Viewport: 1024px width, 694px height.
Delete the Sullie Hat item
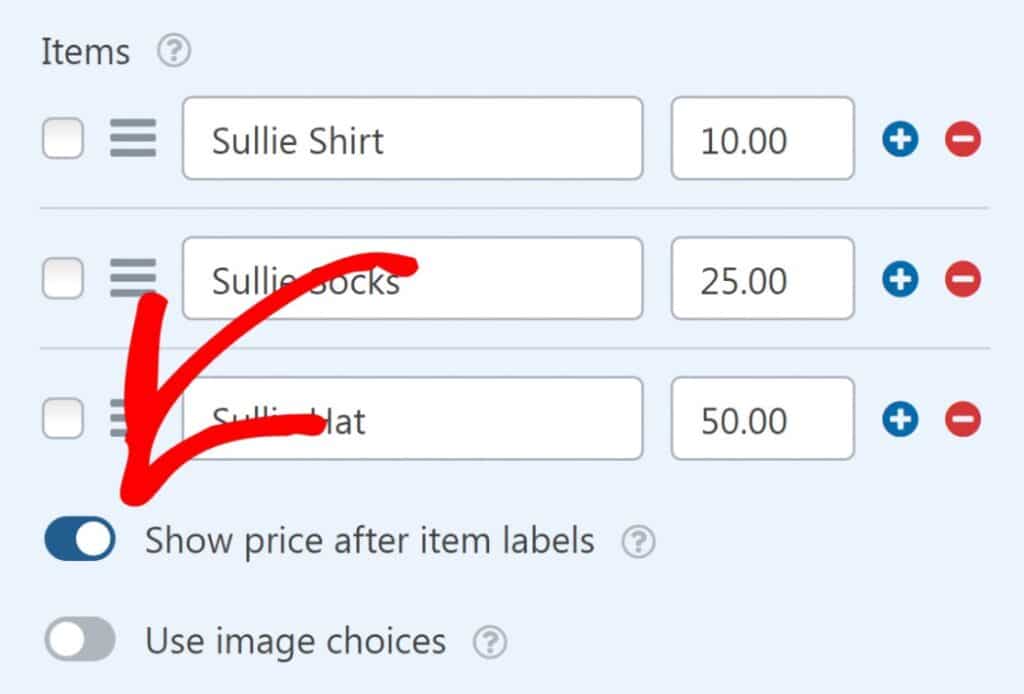pyautogui.click(x=961, y=419)
